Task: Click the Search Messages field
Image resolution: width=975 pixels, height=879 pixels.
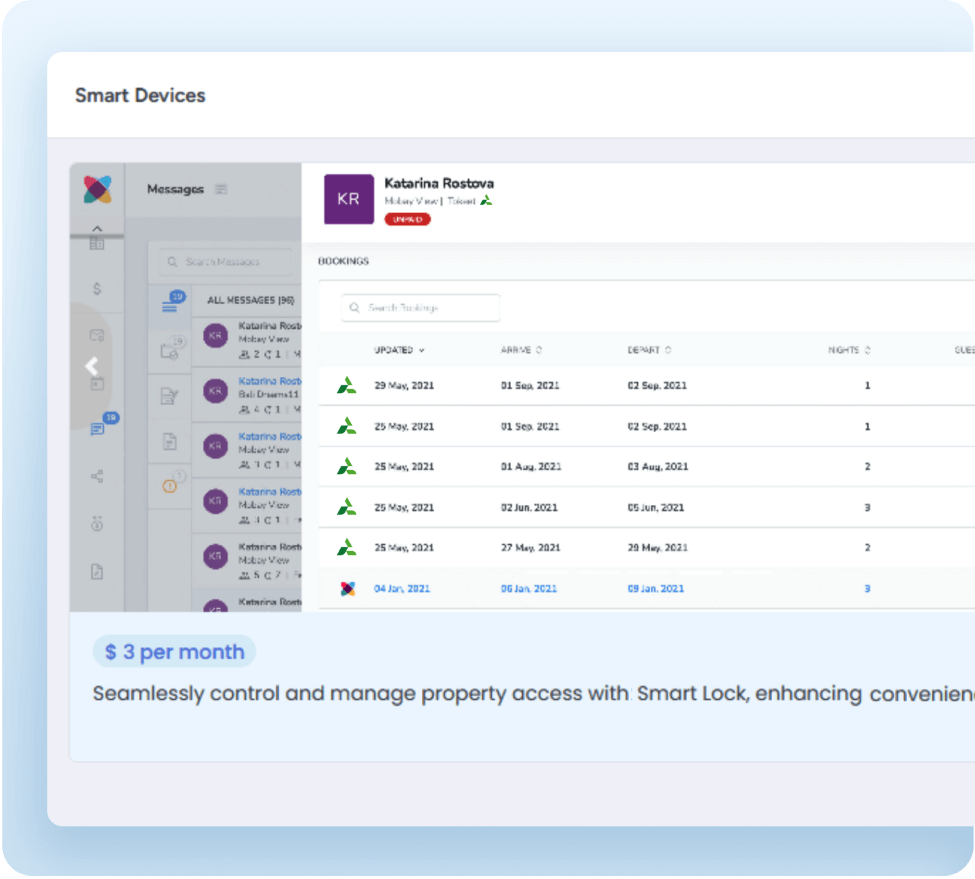Action: [x=225, y=262]
